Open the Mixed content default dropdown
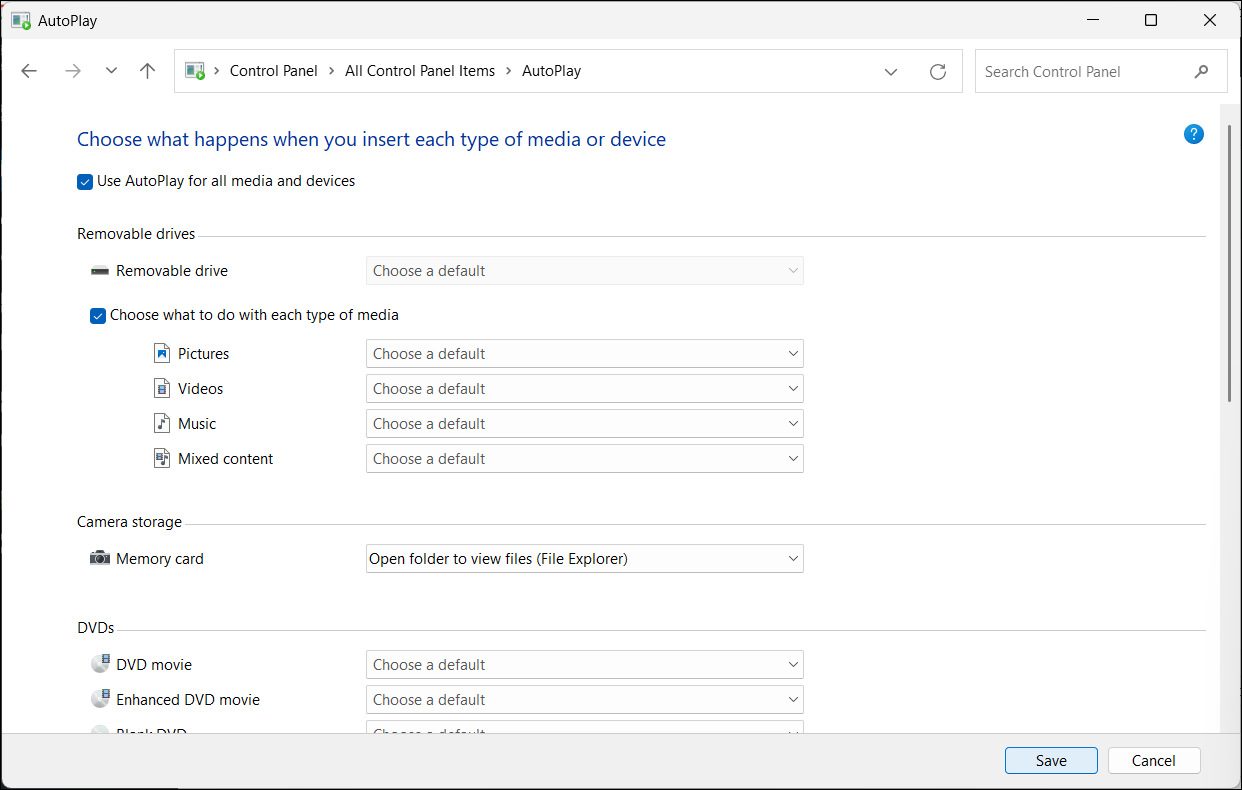This screenshot has width=1242, height=790. click(584, 459)
